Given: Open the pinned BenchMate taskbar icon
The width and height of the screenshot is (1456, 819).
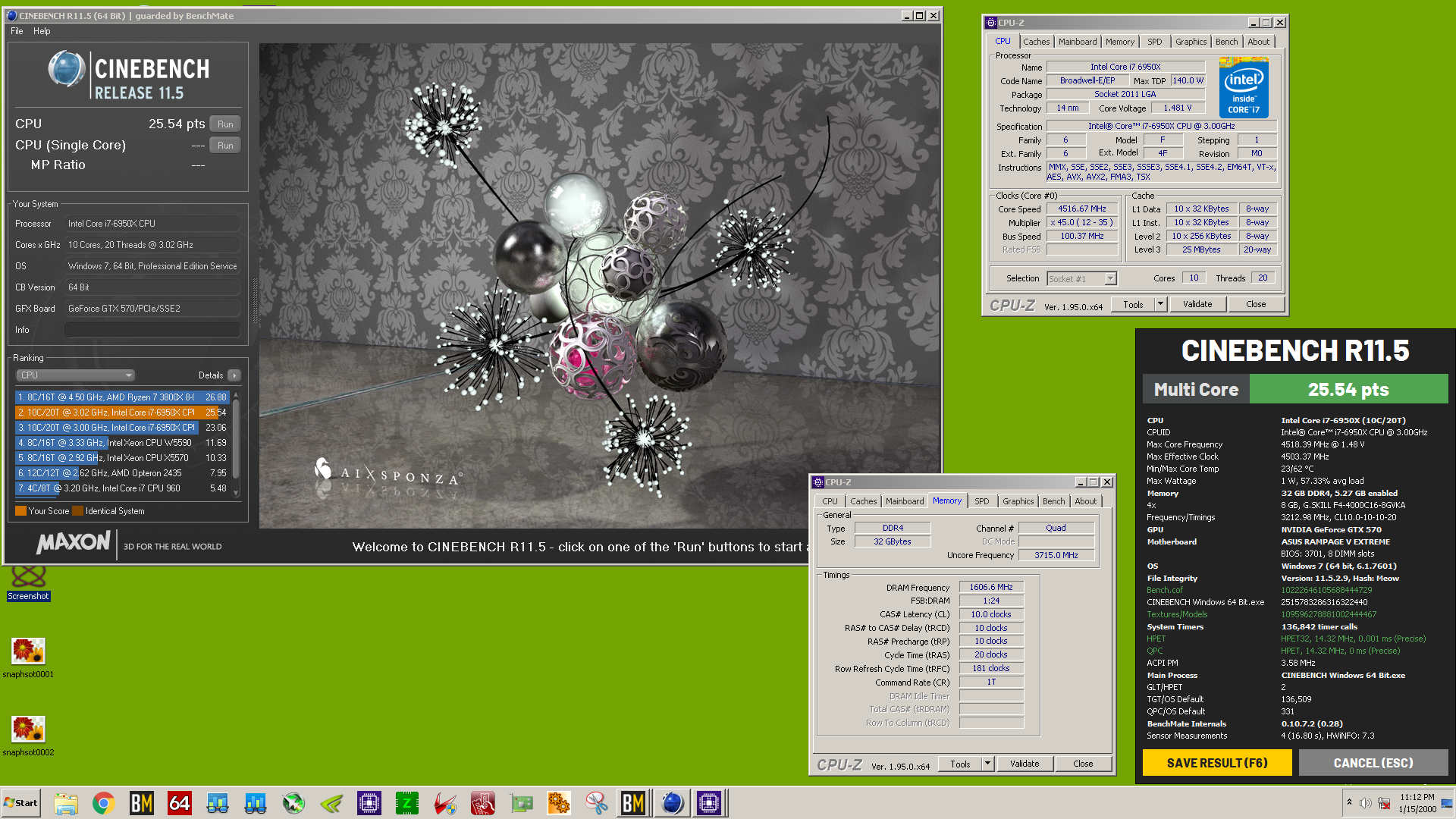Looking at the screenshot, I should 142,803.
